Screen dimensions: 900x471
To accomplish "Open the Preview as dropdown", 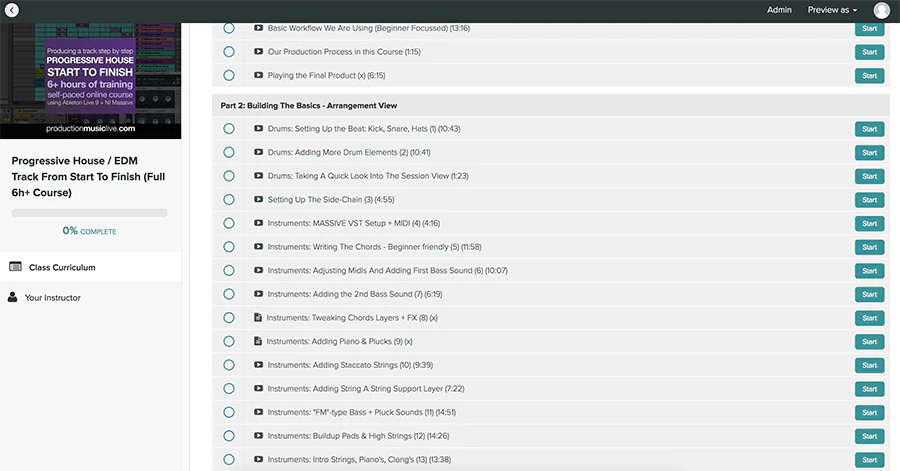I will 831,10.
